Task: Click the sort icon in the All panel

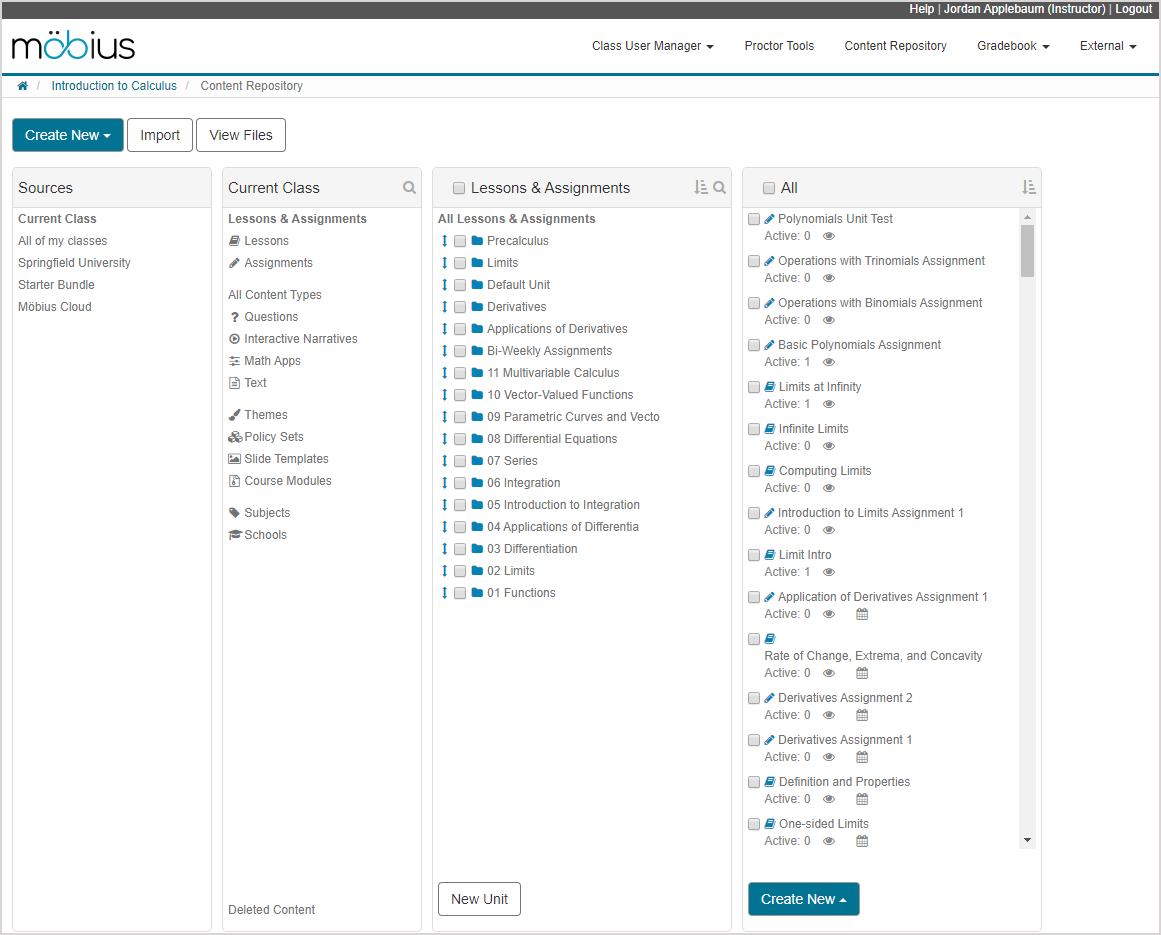Action: point(1029,187)
